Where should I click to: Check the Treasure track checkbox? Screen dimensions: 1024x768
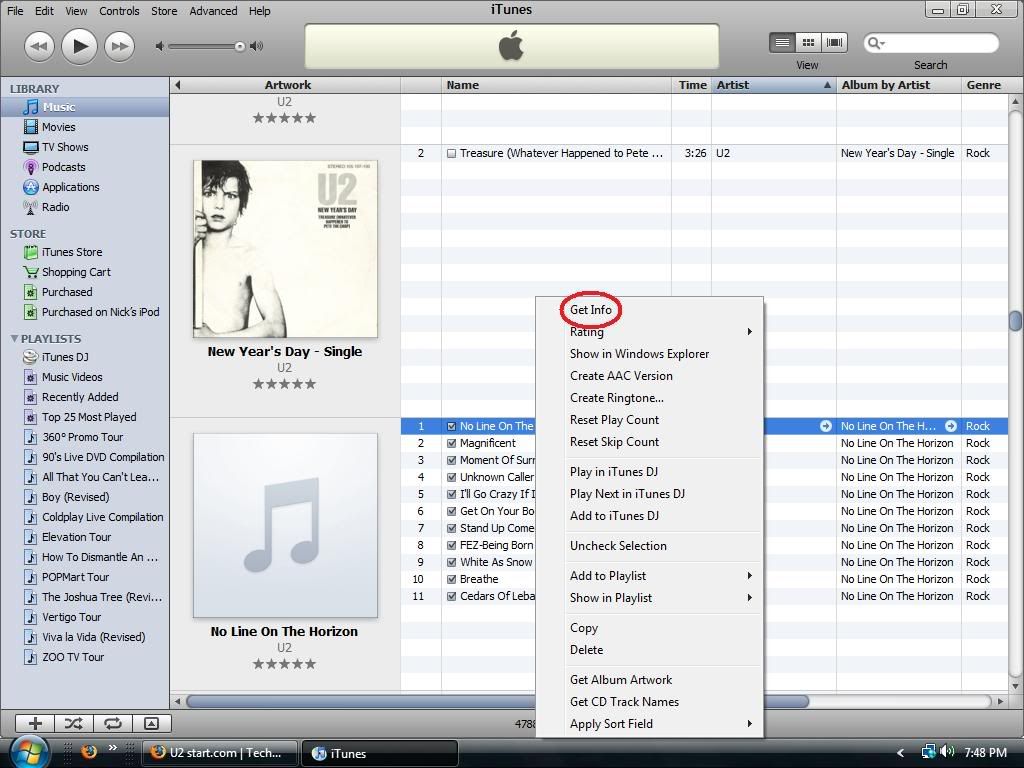point(451,153)
